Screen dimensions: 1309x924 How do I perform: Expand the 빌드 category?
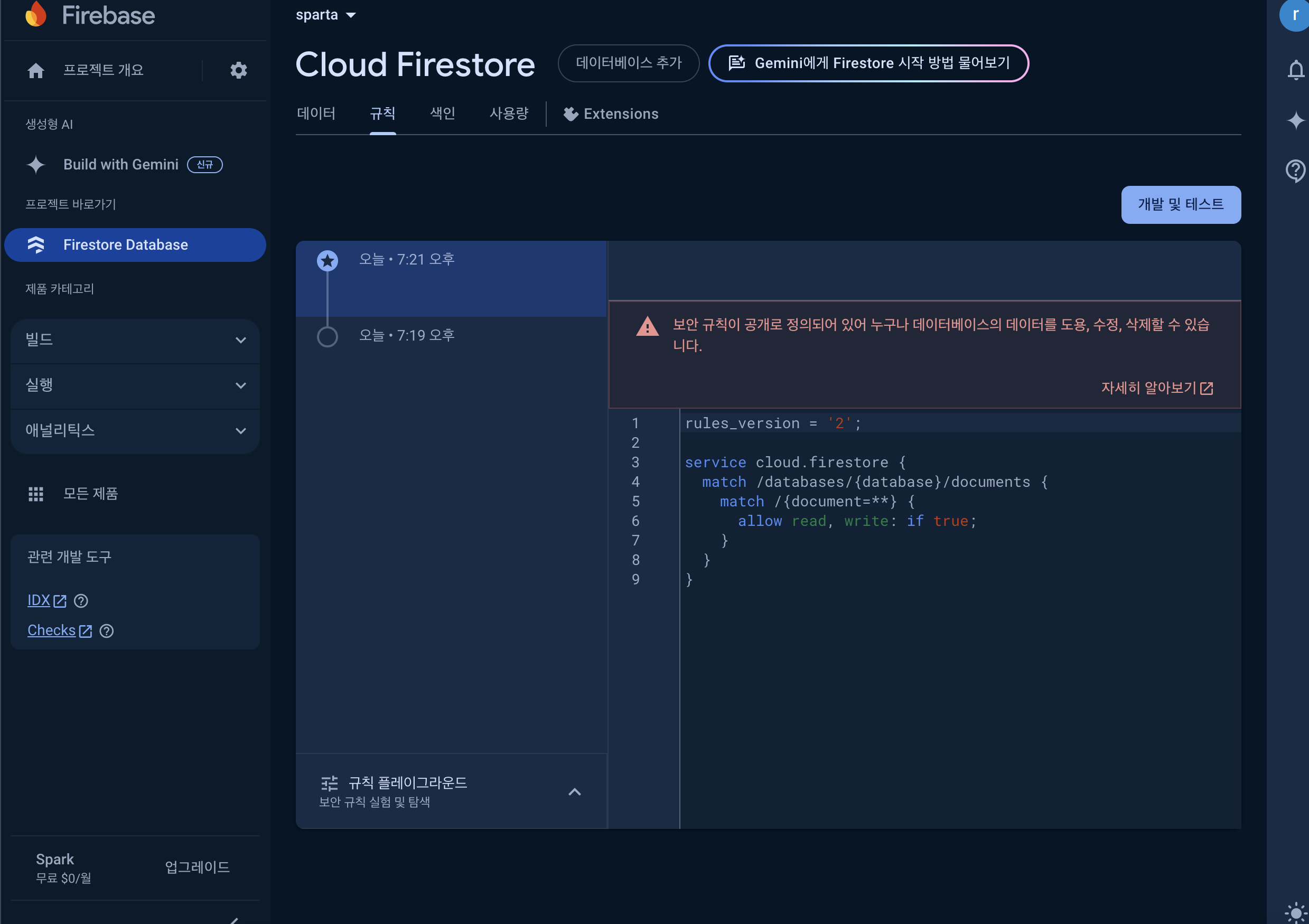(135, 341)
